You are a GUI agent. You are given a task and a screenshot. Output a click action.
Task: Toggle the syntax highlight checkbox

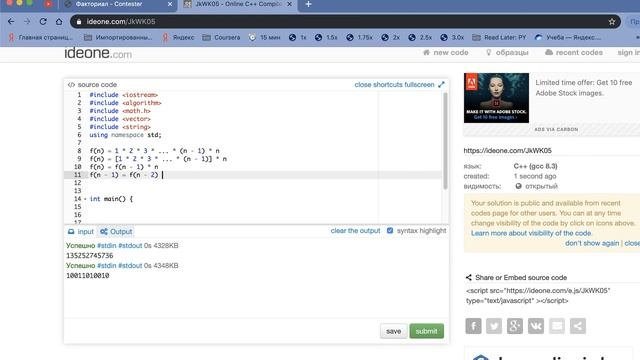[x=390, y=231]
